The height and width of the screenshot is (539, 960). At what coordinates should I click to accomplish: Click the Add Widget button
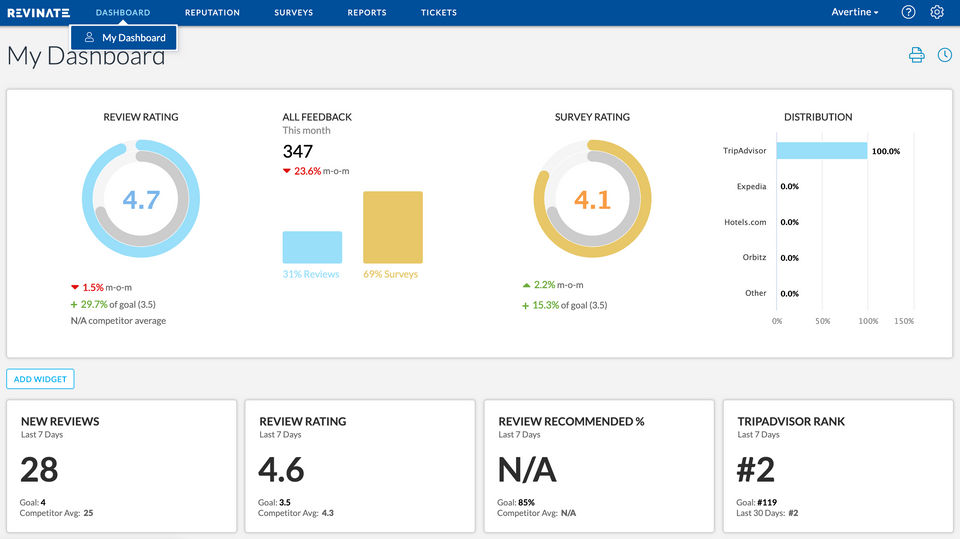click(40, 380)
